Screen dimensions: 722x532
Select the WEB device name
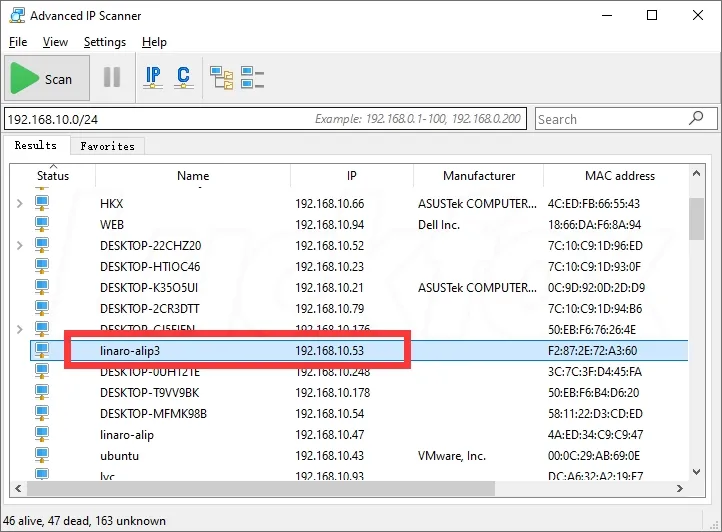pyautogui.click(x=112, y=225)
